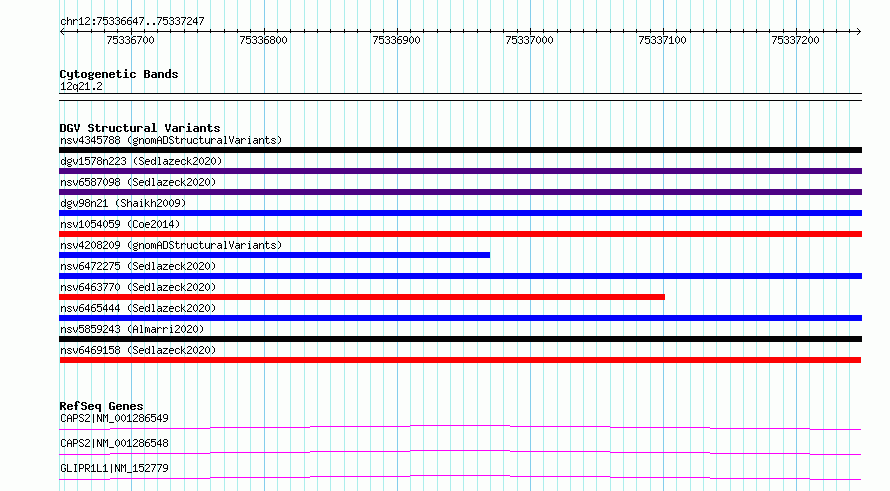Open variant label nsv5859243 (Almarri2020)
The height and width of the screenshot is (491, 890).
point(132,329)
